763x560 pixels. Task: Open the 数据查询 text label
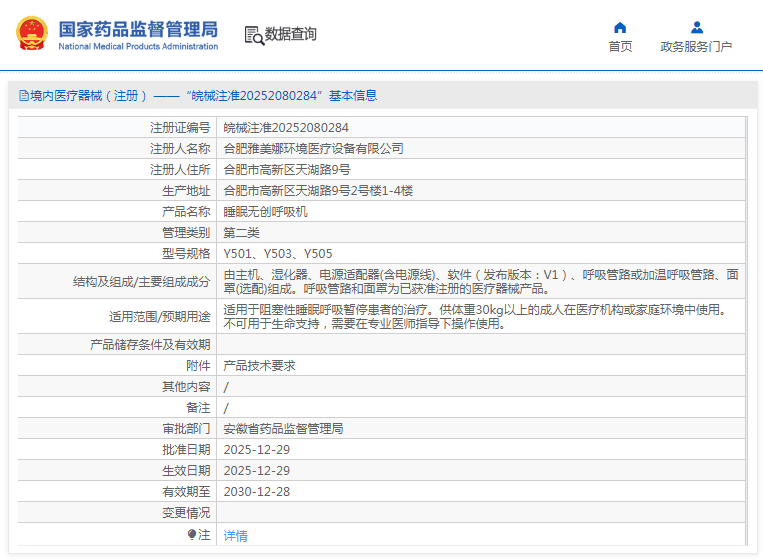[x=291, y=34]
